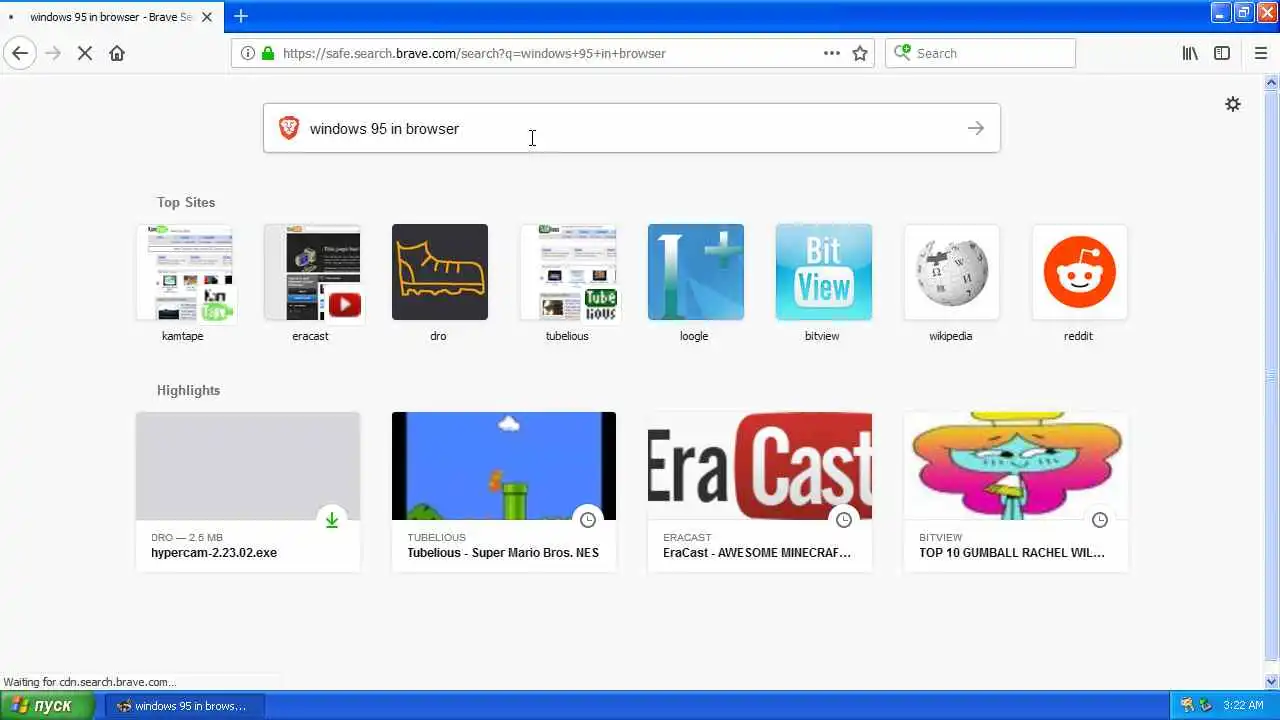This screenshot has height=720, width=1280.
Task: Show site information via the info icon
Action: pyautogui.click(x=247, y=53)
